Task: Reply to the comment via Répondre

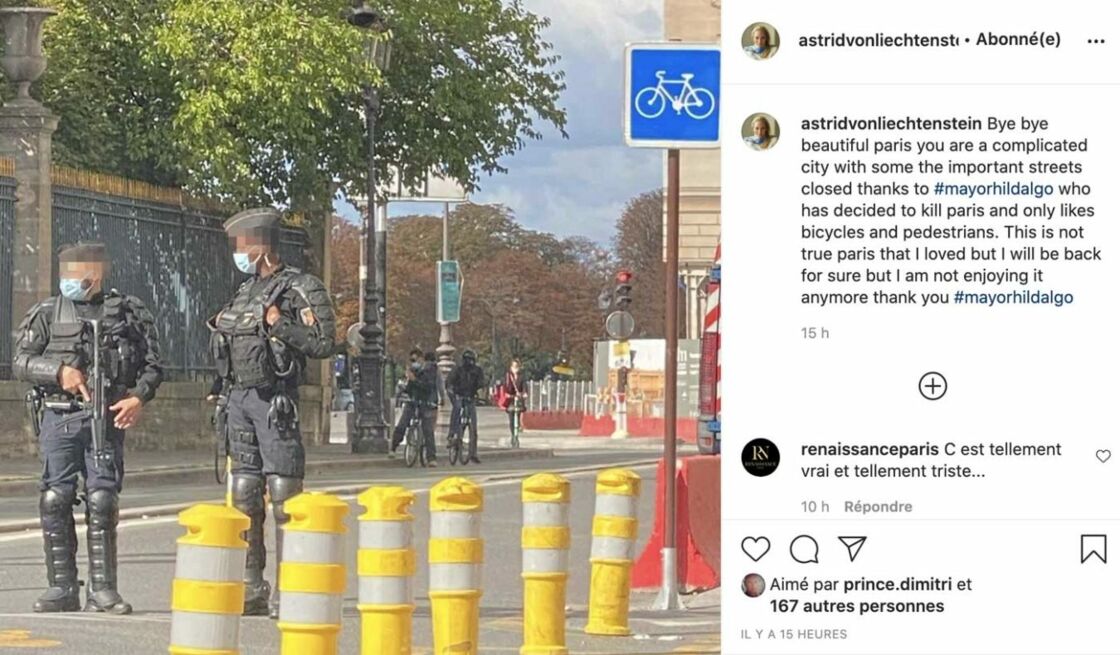Action: 878,506
